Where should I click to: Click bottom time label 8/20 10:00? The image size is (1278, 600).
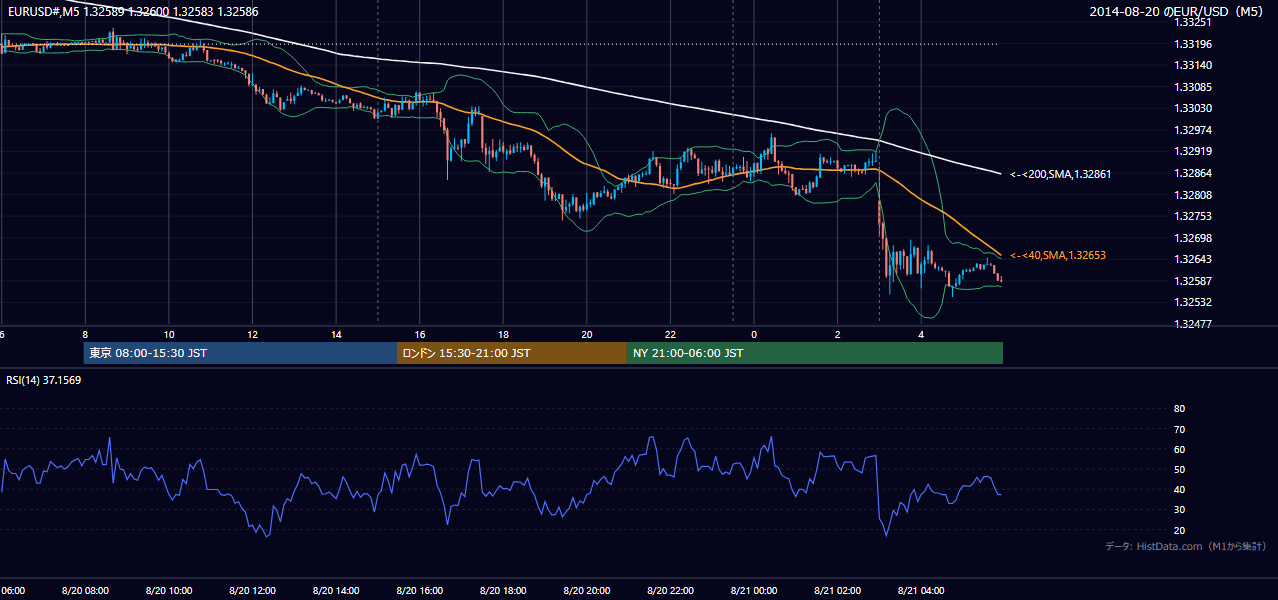(168, 591)
